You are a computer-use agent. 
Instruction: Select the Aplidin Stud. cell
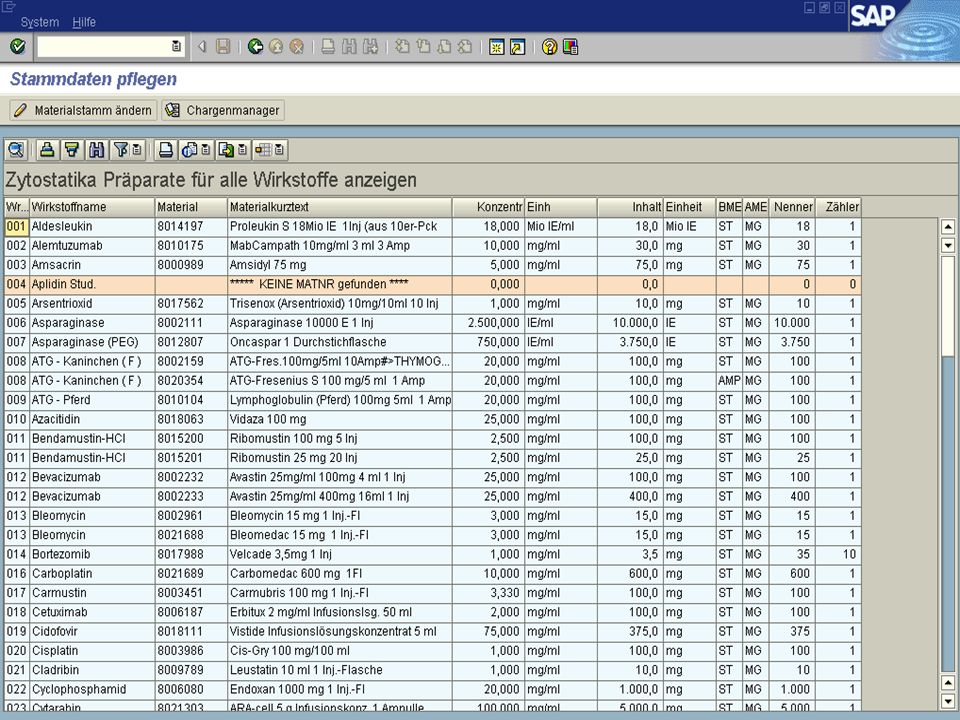(92, 284)
